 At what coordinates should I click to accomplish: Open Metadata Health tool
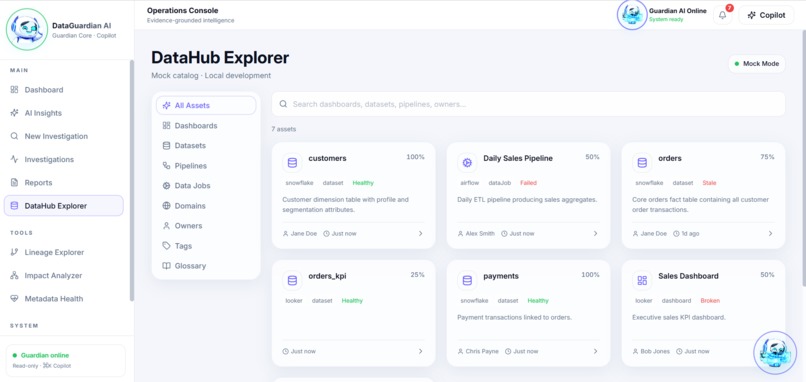(x=63, y=299)
